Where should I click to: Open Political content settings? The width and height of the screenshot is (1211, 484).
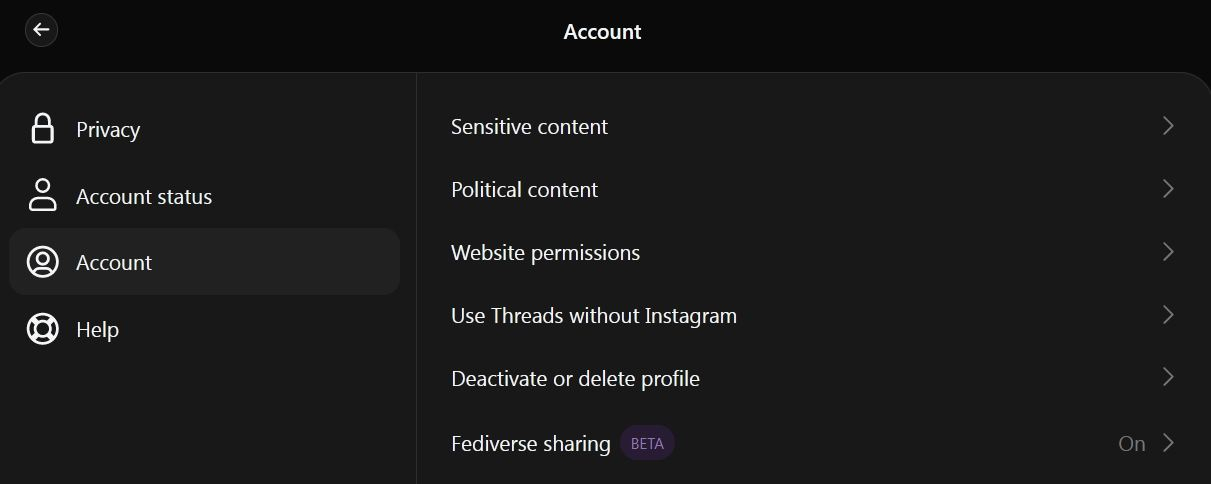pyautogui.click(x=524, y=190)
